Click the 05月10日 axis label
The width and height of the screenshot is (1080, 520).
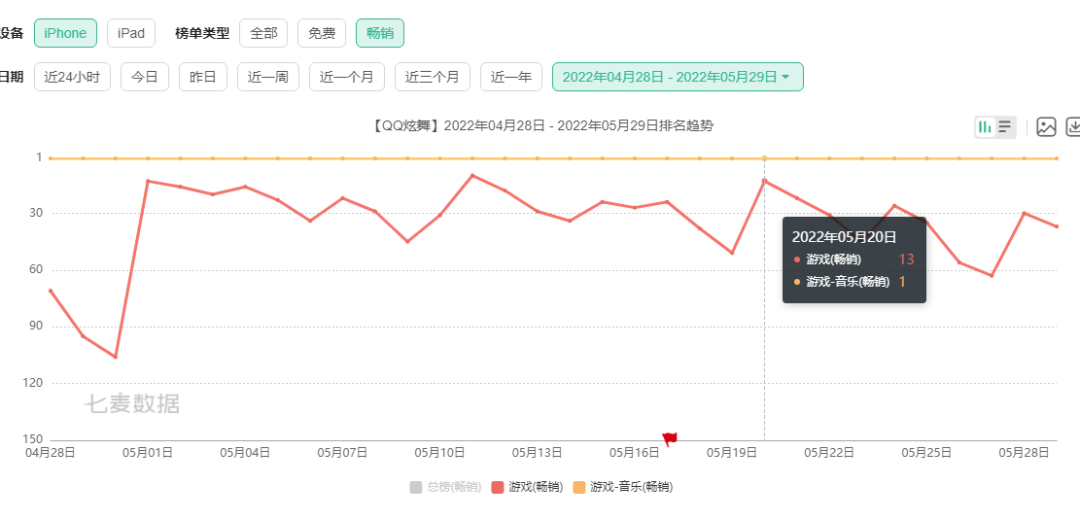click(x=439, y=453)
